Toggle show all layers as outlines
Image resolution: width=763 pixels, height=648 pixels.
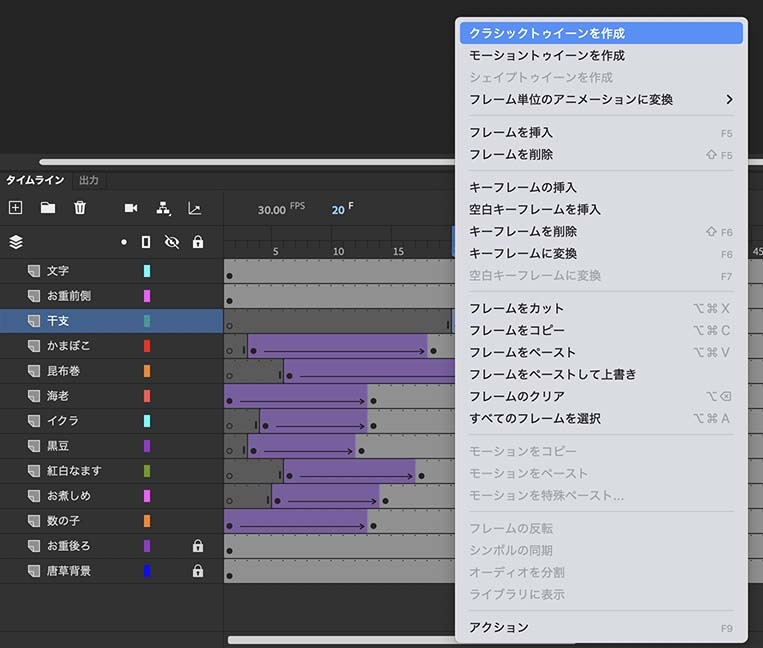(x=146, y=242)
